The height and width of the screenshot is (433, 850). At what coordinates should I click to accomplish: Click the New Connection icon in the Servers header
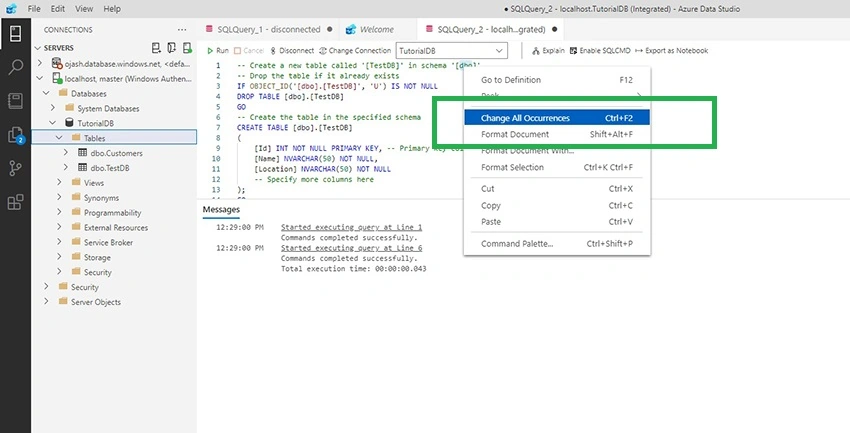point(156,48)
